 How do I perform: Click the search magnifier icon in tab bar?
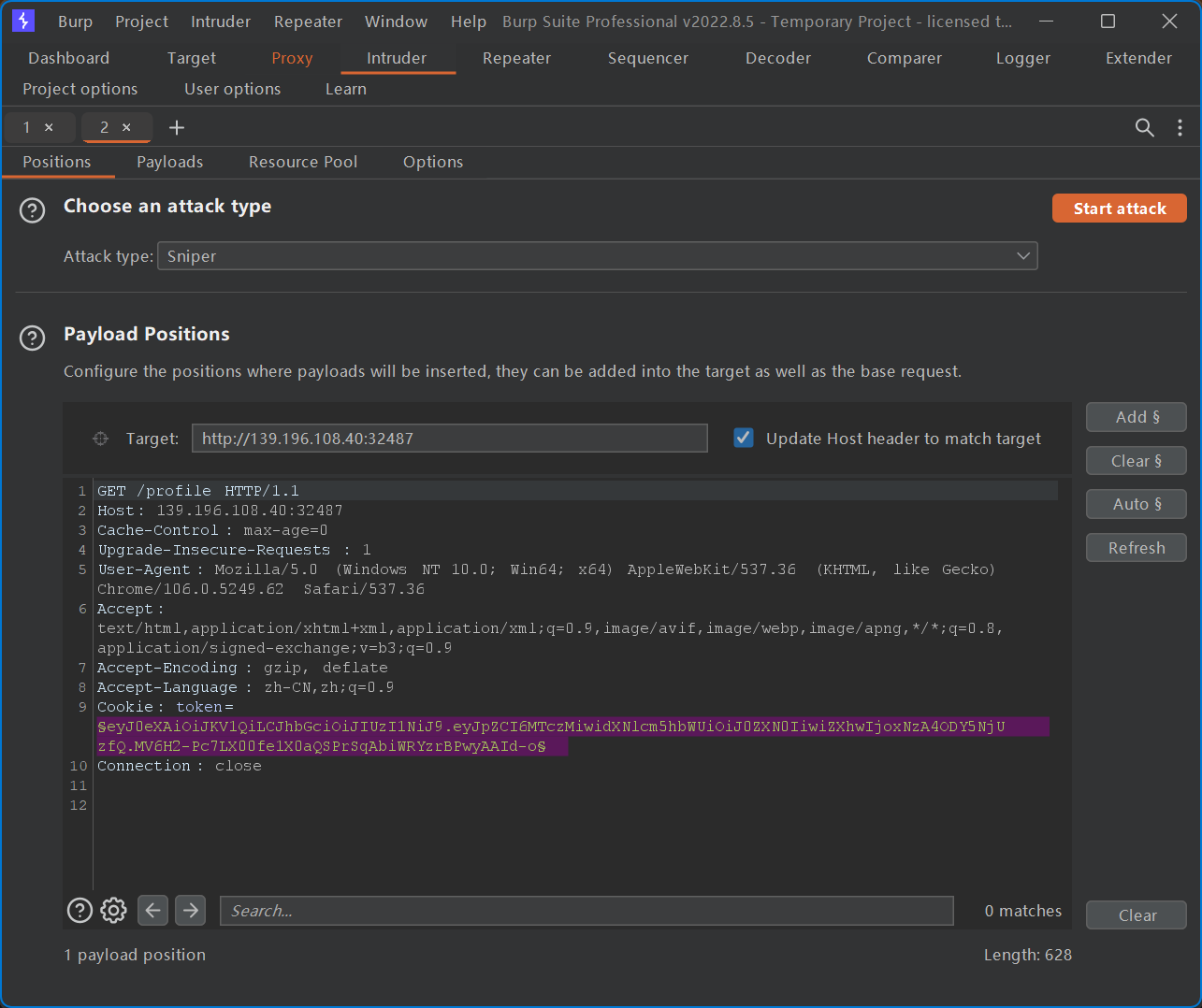(x=1144, y=127)
